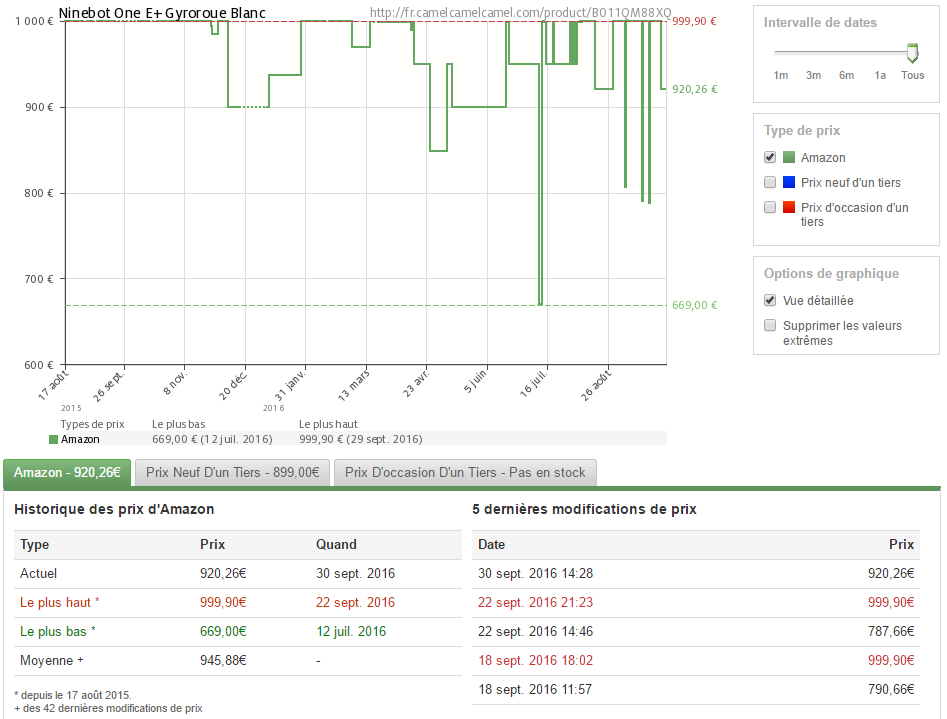The height and width of the screenshot is (719, 947).
Task: Enable the Prix neuf d'un tiers checkbox
Action: click(x=769, y=182)
